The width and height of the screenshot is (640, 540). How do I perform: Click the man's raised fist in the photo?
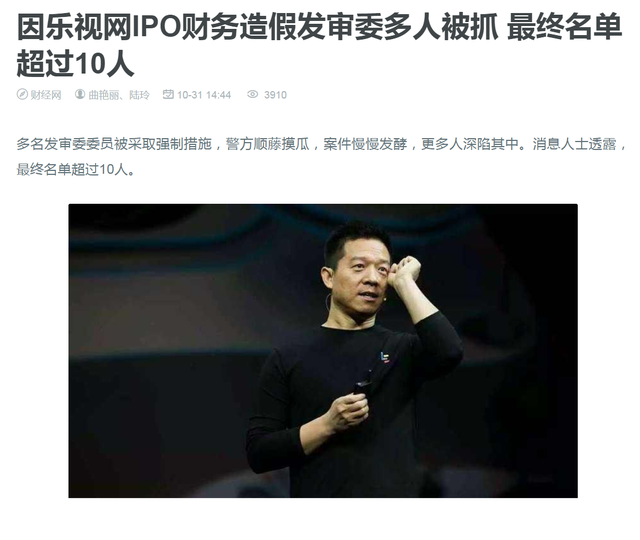point(404,270)
